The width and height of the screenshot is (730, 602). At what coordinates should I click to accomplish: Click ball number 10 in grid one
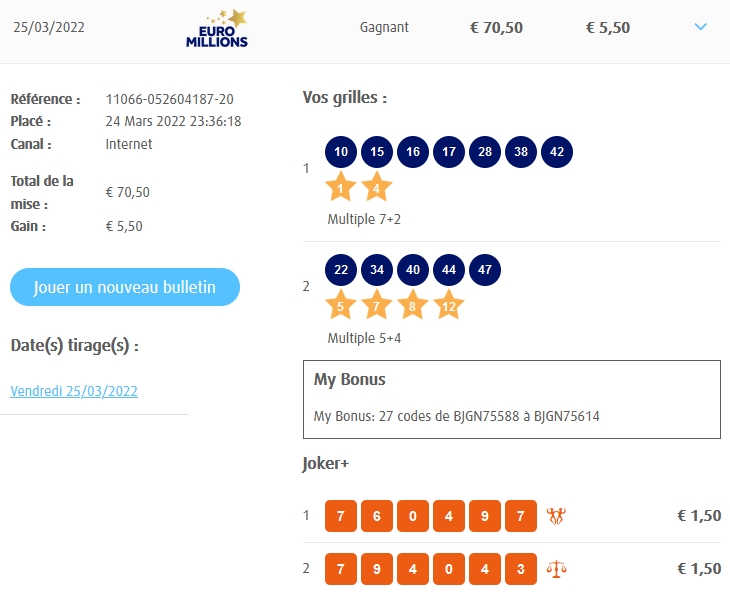pyautogui.click(x=341, y=152)
